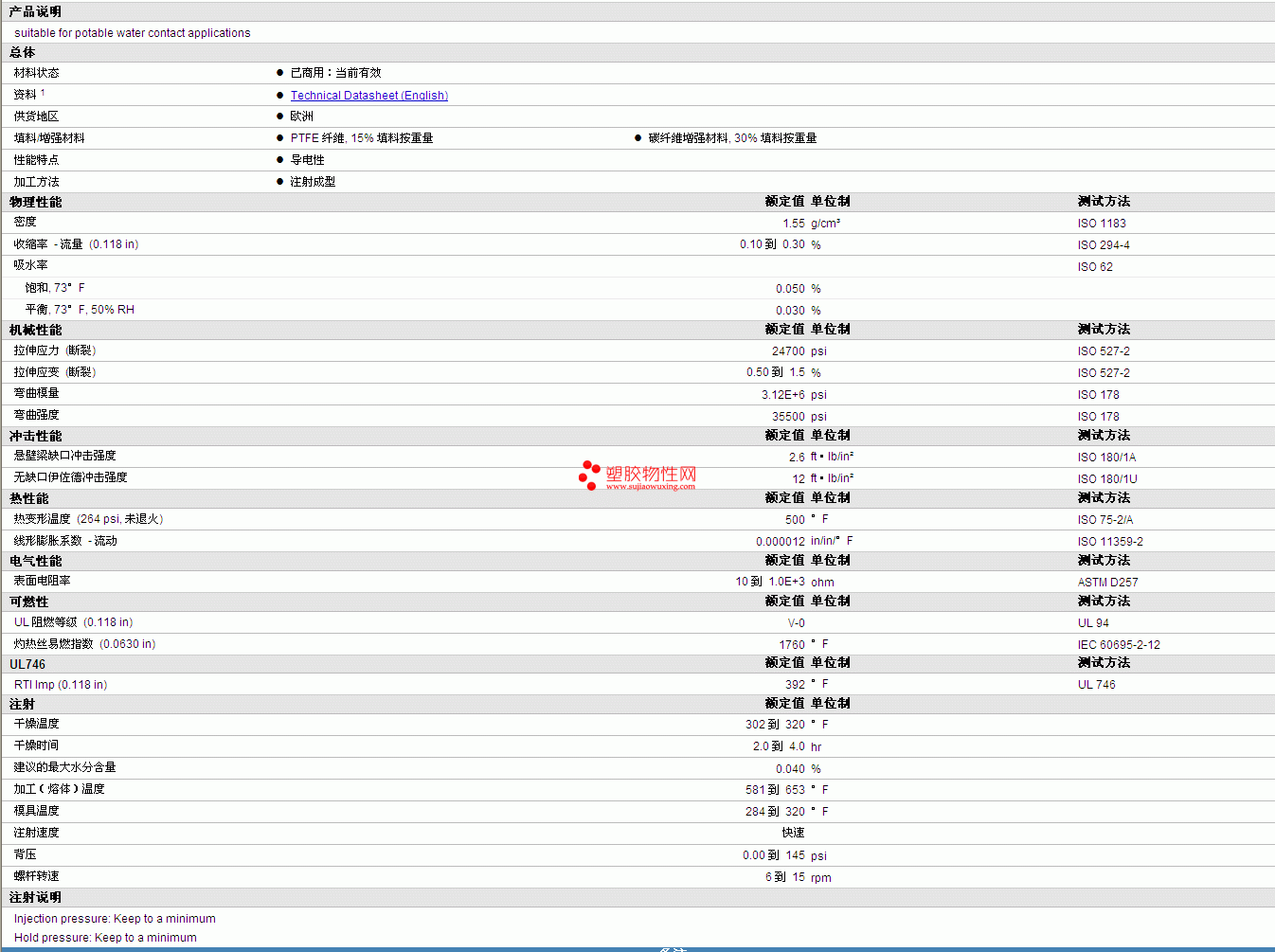This screenshot has width=1275, height=952.
Task: Click the 模具温度 row label
Action: (x=37, y=811)
